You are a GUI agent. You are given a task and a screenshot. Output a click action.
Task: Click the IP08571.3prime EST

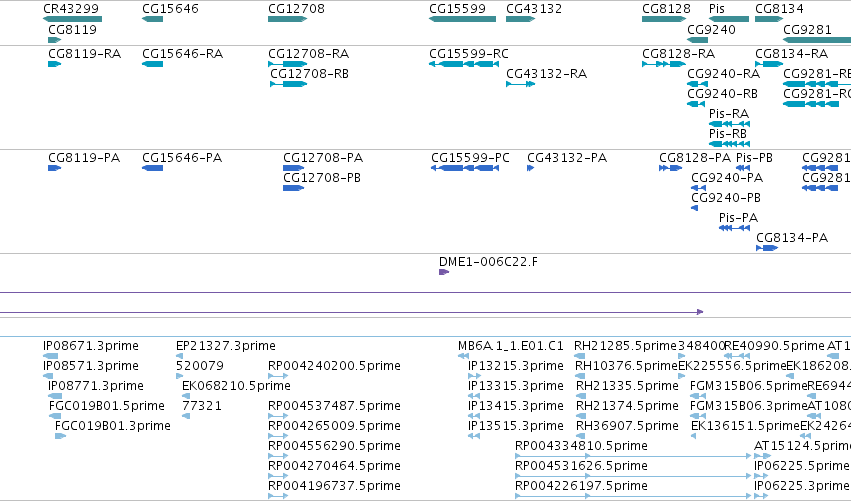48,376
